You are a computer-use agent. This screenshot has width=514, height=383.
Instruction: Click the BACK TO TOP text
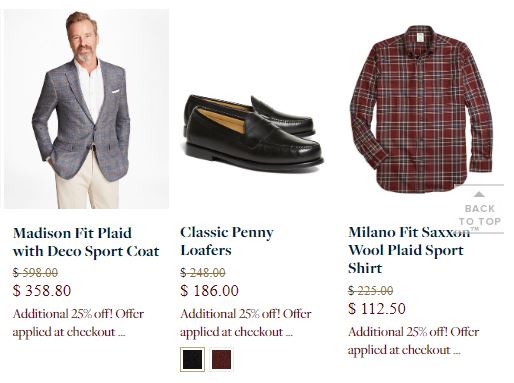point(480,215)
